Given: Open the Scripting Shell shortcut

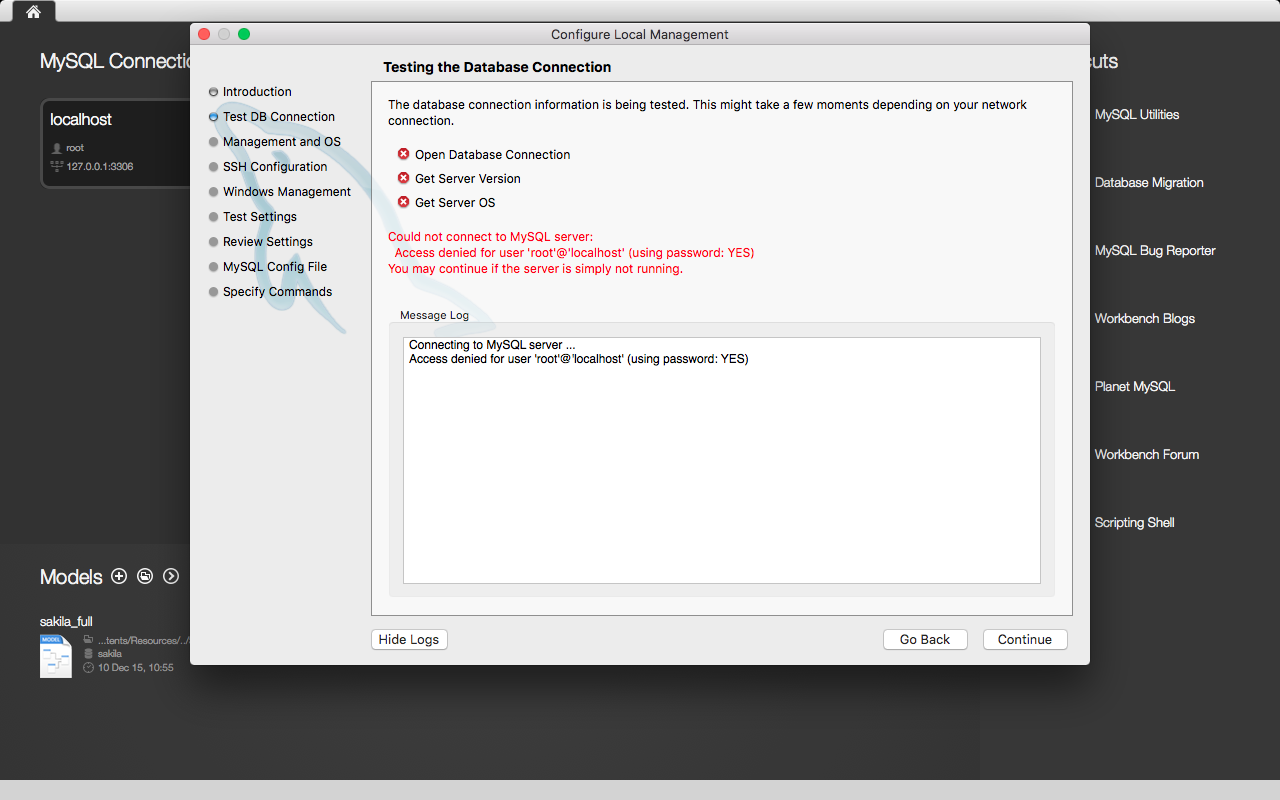Looking at the screenshot, I should pyautogui.click(x=1135, y=523).
